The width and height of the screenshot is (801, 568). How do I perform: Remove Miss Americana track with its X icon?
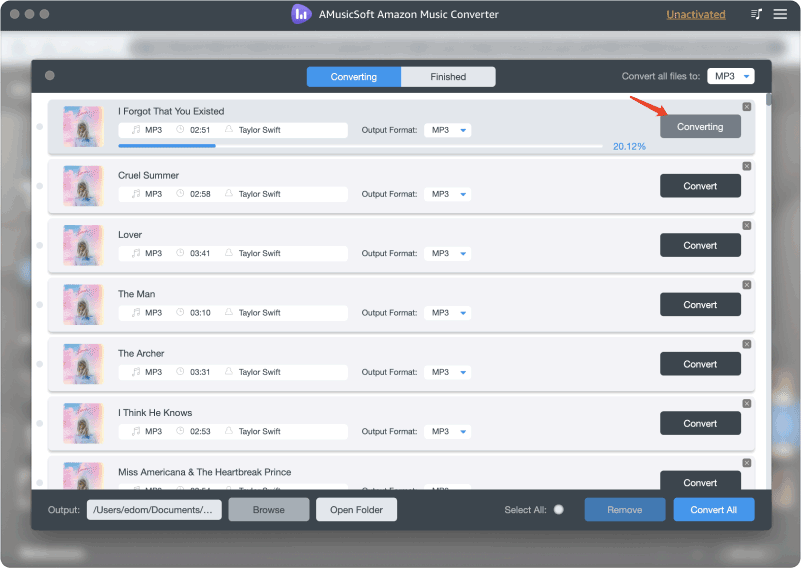coord(747,463)
